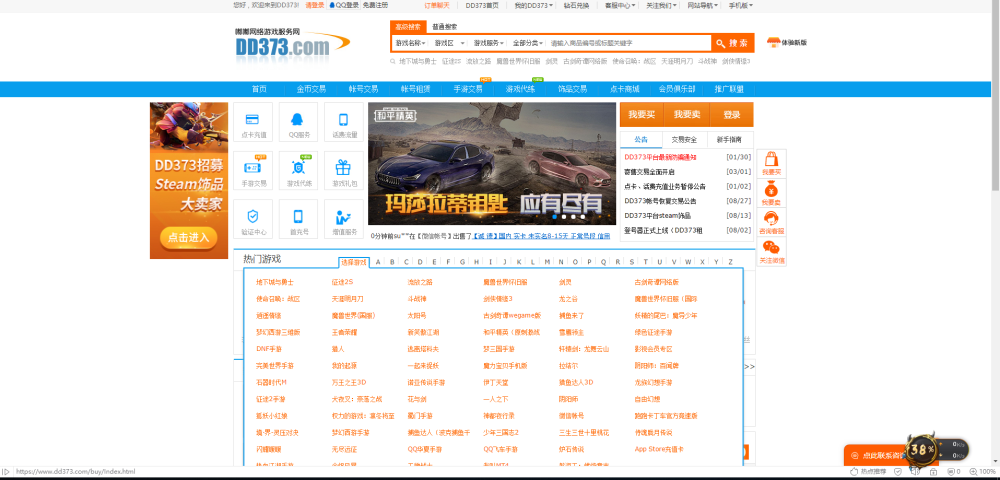Go to 金币交易 in the nav bar

point(311,89)
